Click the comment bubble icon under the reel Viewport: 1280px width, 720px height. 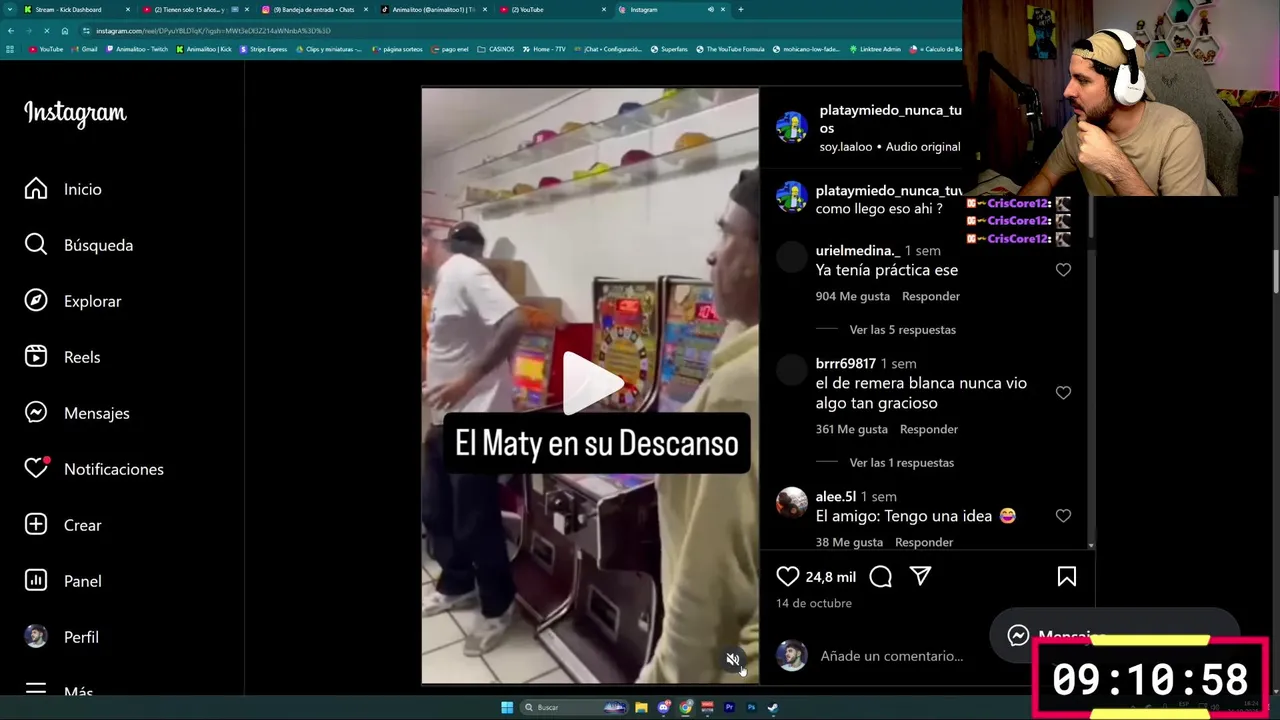point(880,576)
